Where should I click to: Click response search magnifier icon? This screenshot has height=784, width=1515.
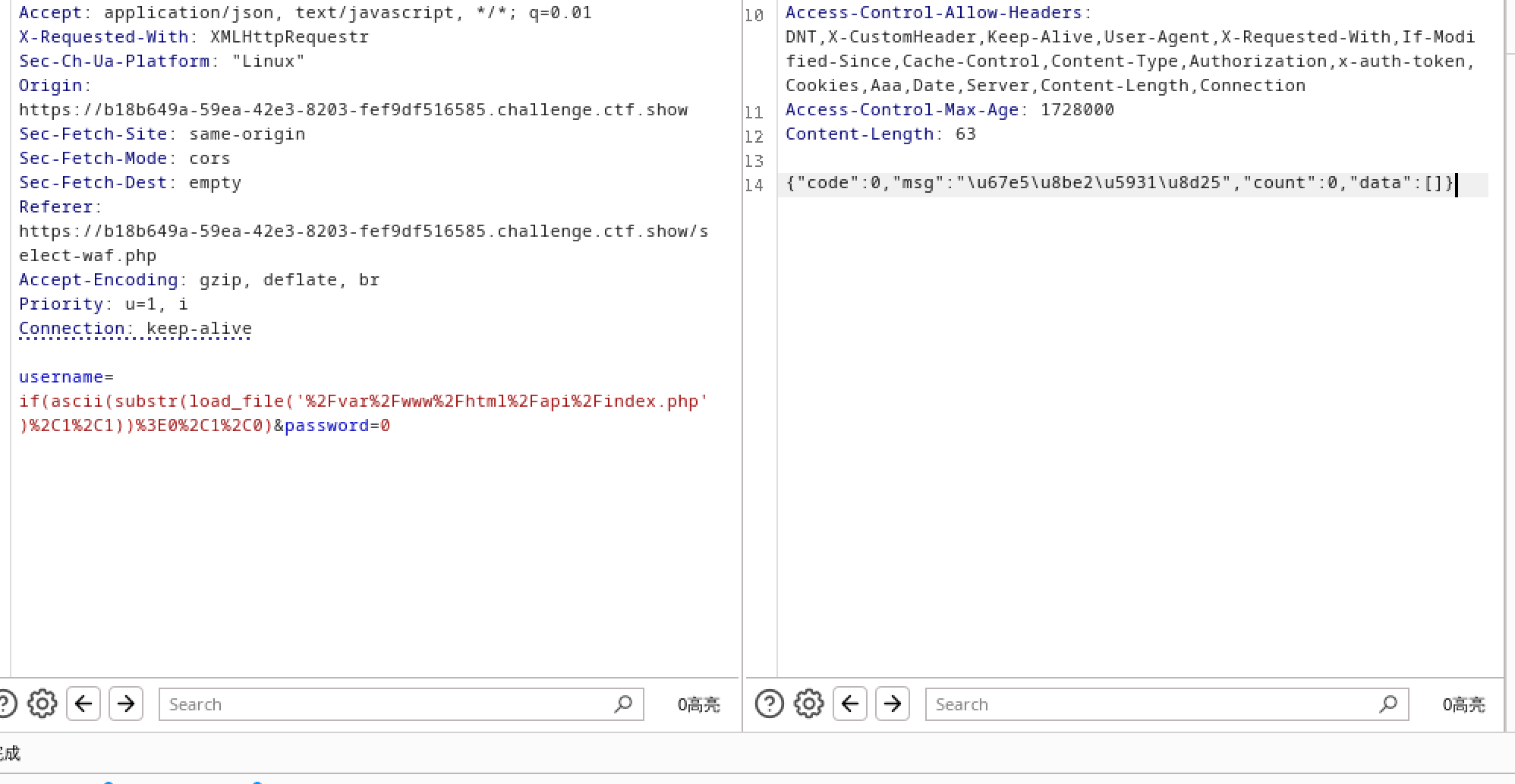(x=1388, y=704)
